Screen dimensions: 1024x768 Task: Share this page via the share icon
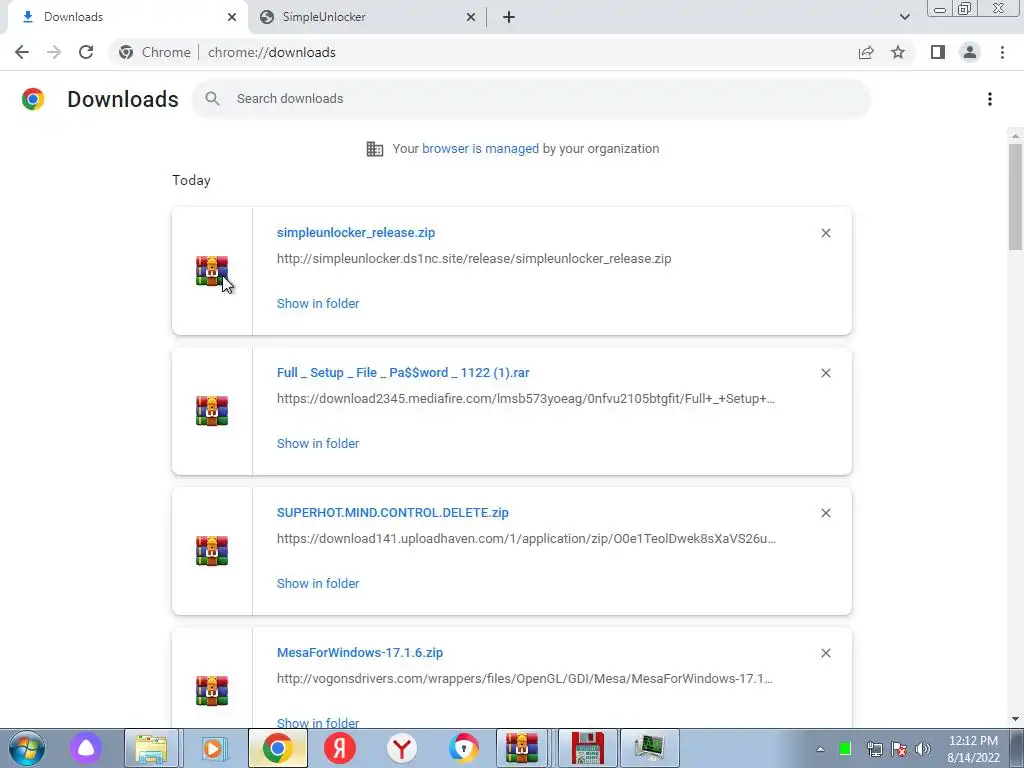[866, 52]
